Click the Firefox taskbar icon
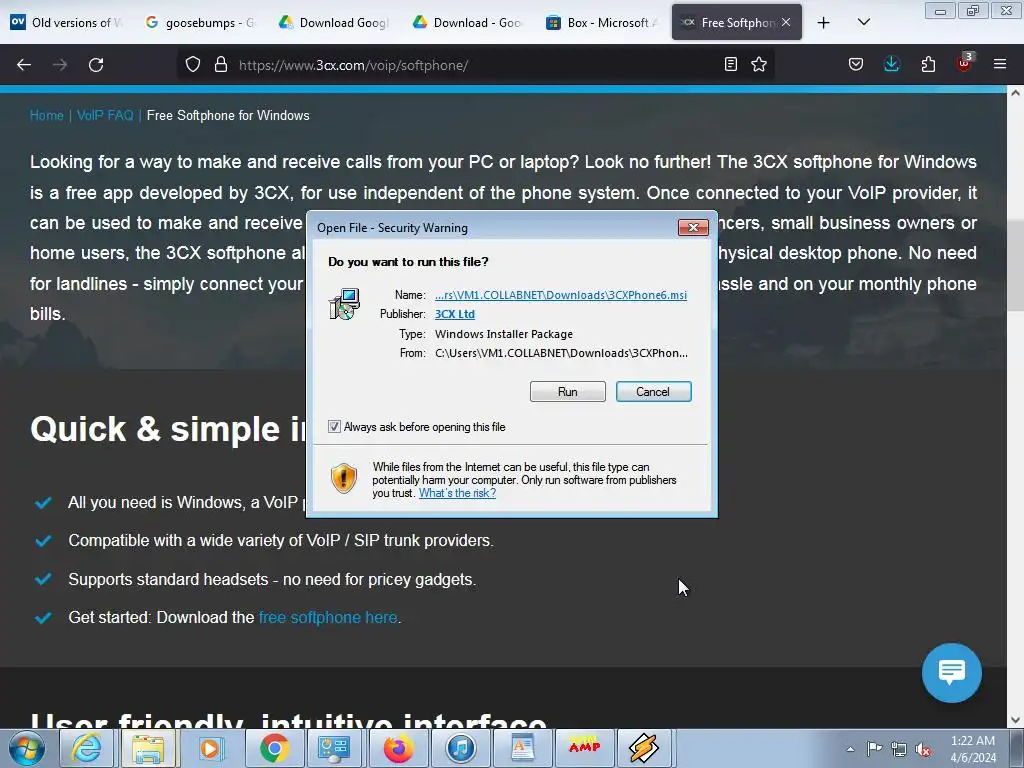The image size is (1024, 768). (x=398, y=748)
